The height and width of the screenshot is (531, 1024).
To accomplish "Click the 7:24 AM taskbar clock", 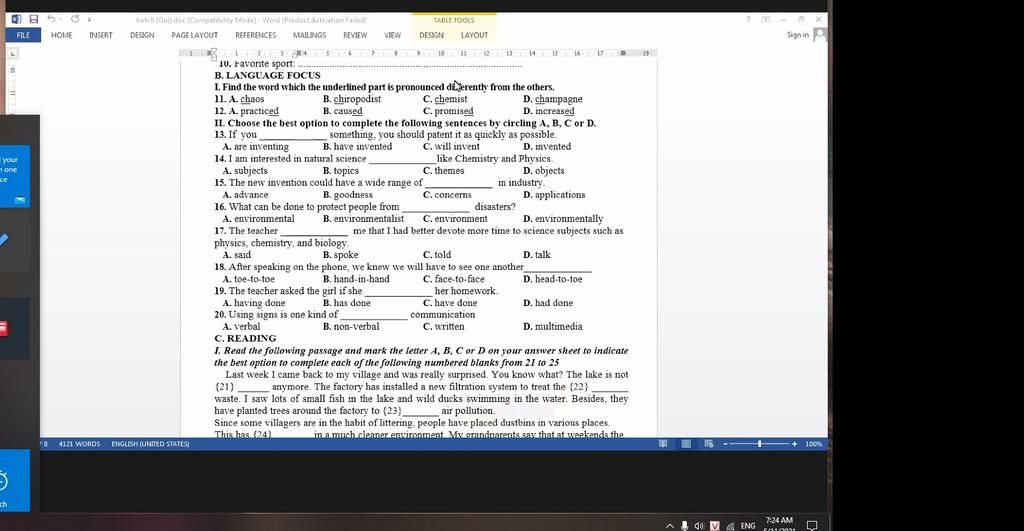I will [x=779, y=523].
